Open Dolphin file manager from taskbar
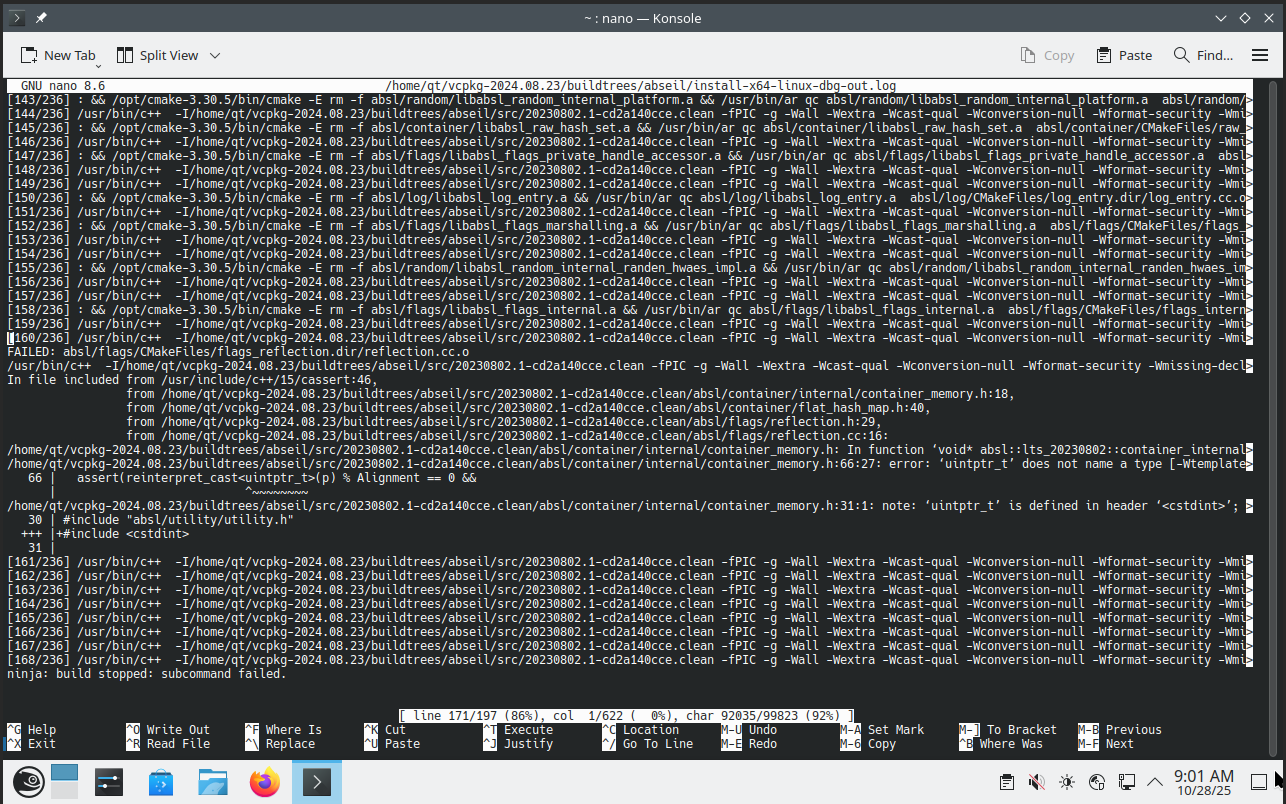This screenshot has height=804, width=1286. pyautogui.click(x=213, y=781)
